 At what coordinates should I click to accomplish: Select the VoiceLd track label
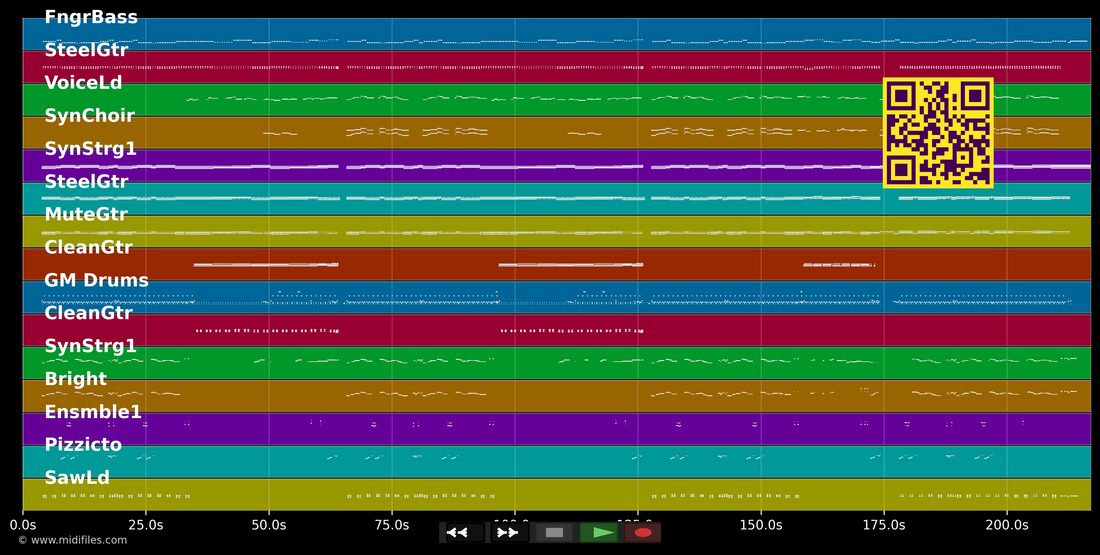[x=83, y=83]
